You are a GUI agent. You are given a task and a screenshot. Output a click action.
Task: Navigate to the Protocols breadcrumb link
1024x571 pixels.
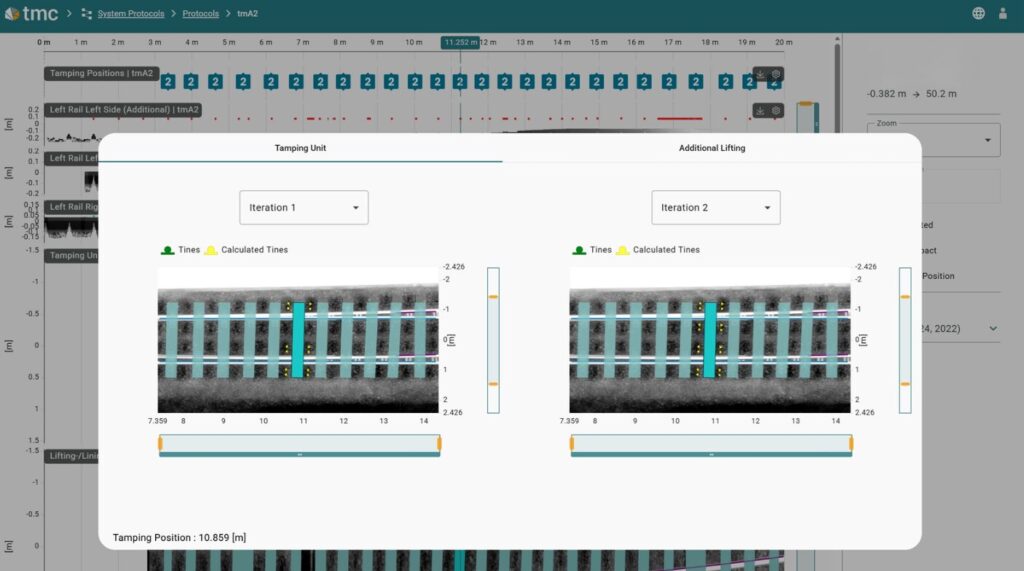point(200,14)
